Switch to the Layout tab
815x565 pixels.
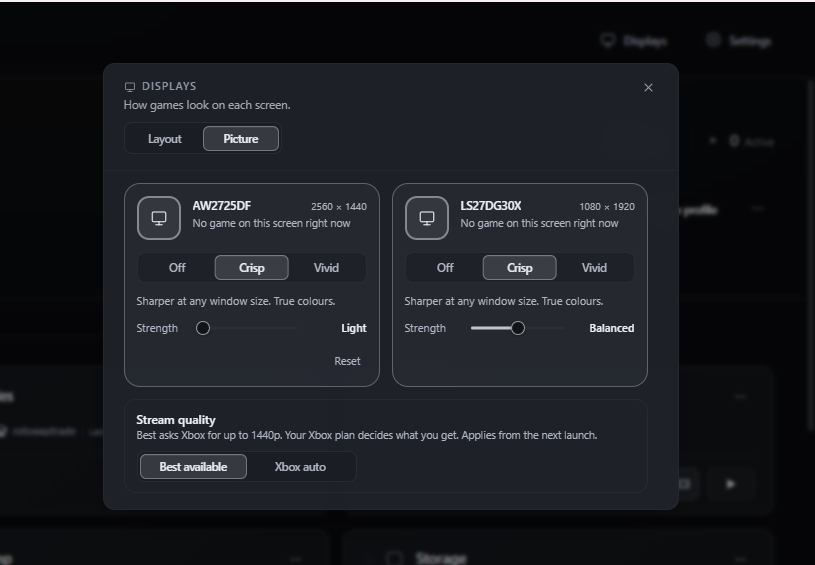[x=165, y=139]
